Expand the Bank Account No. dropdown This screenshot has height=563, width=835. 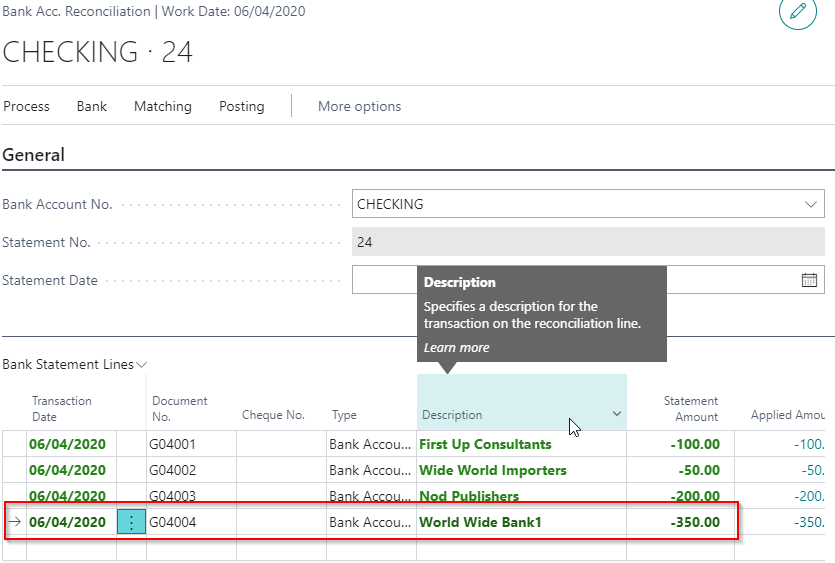click(x=809, y=204)
